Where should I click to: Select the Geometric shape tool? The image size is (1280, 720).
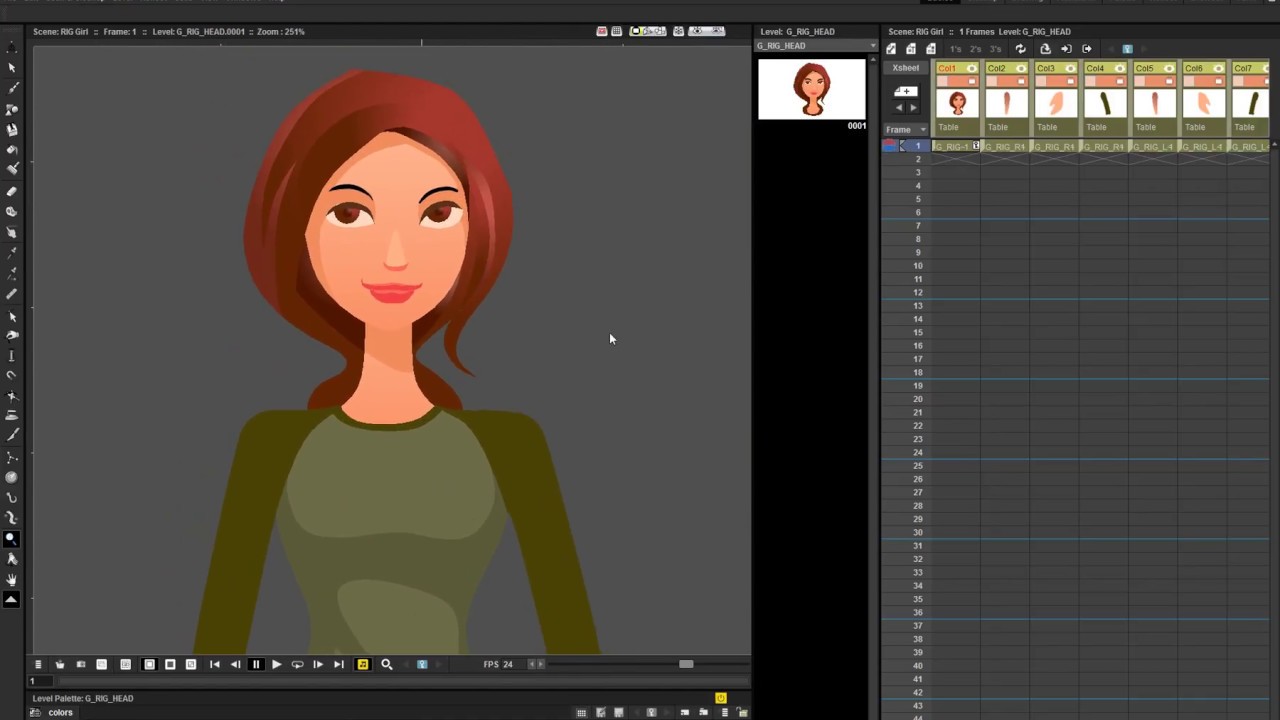pos(12,108)
